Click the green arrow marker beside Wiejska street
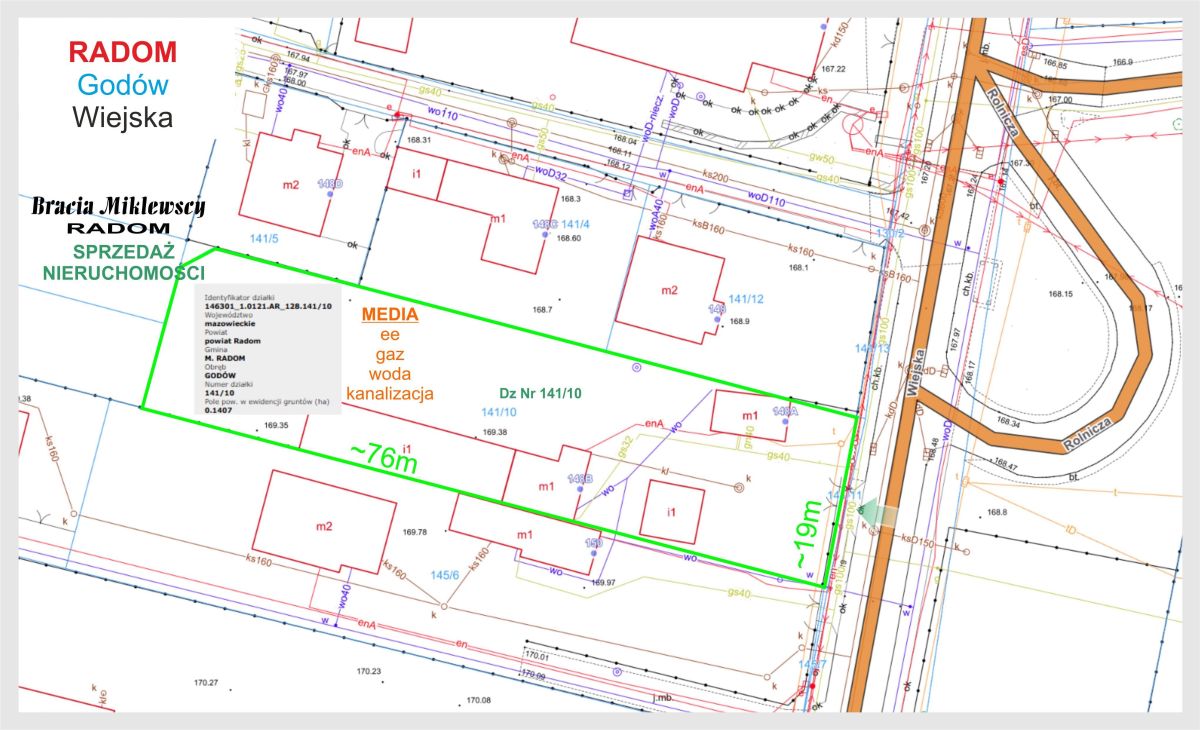Screen dimensions: 1200x730 coord(878,512)
